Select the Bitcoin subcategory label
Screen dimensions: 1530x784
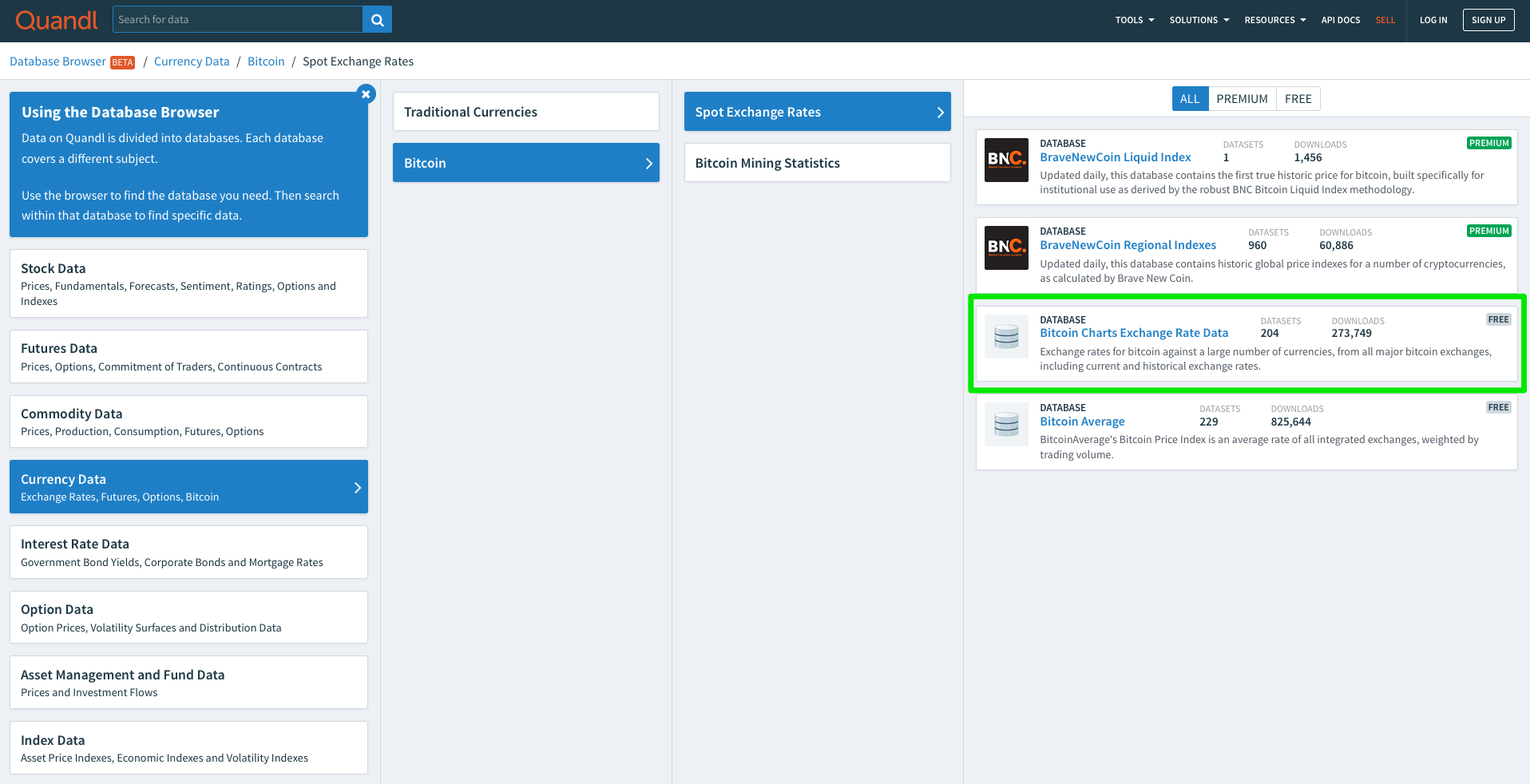pos(425,163)
